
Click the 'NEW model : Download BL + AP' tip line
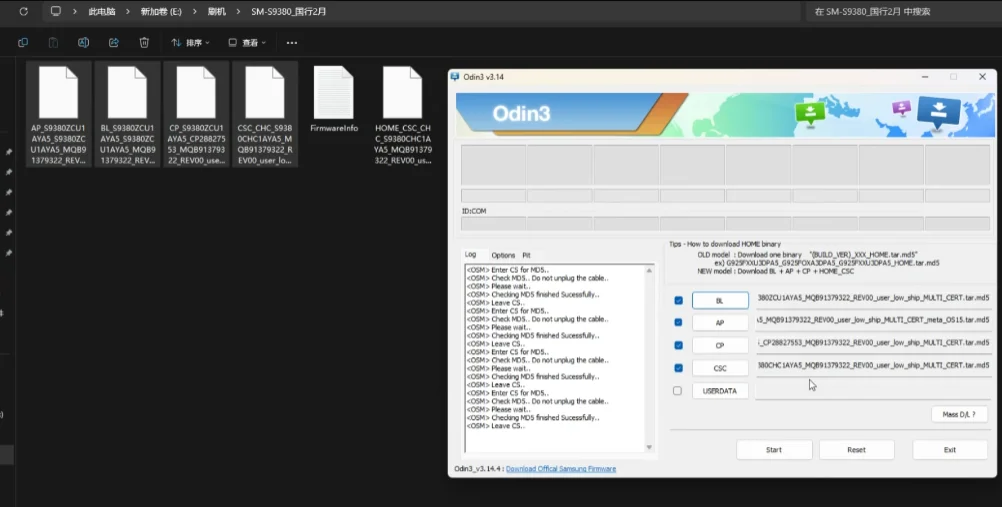pyautogui.click(x=778, y=271)
